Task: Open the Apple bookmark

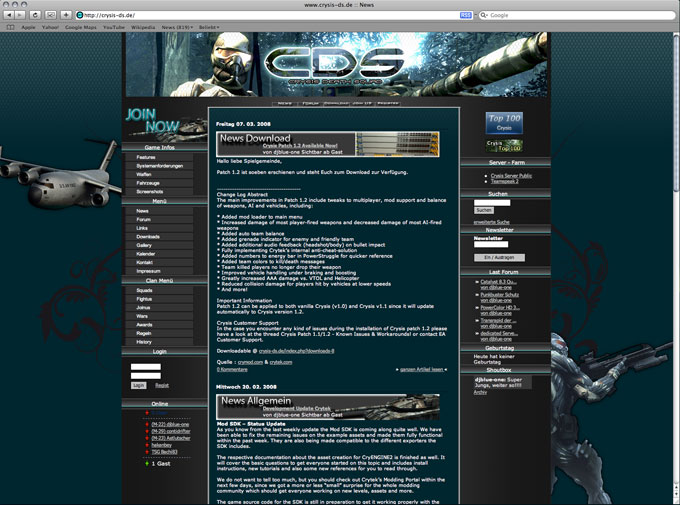Action: [29, 27]
